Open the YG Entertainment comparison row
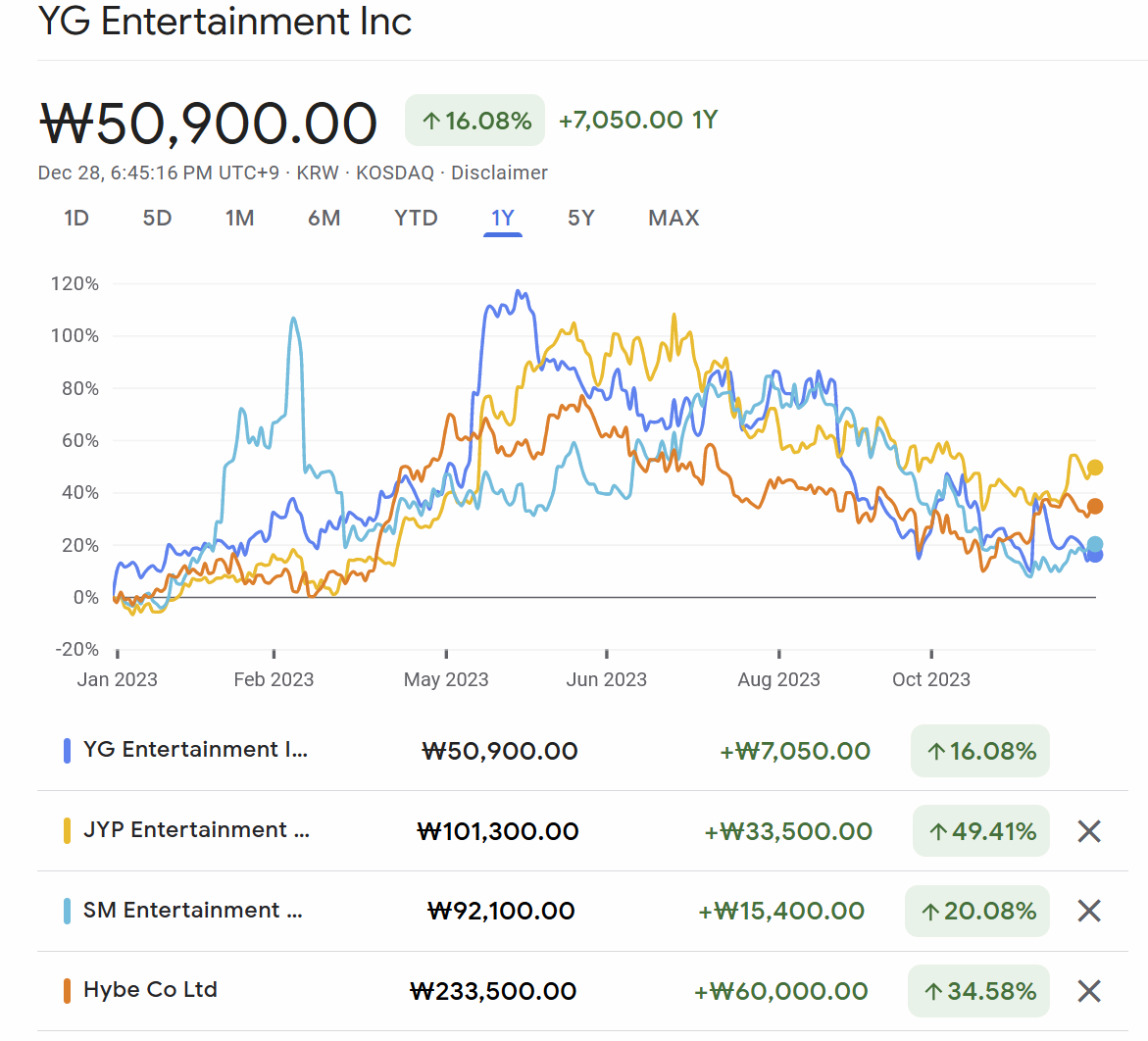The image size is (1148, 1041). pyautogui.click(x=196, y=750)
